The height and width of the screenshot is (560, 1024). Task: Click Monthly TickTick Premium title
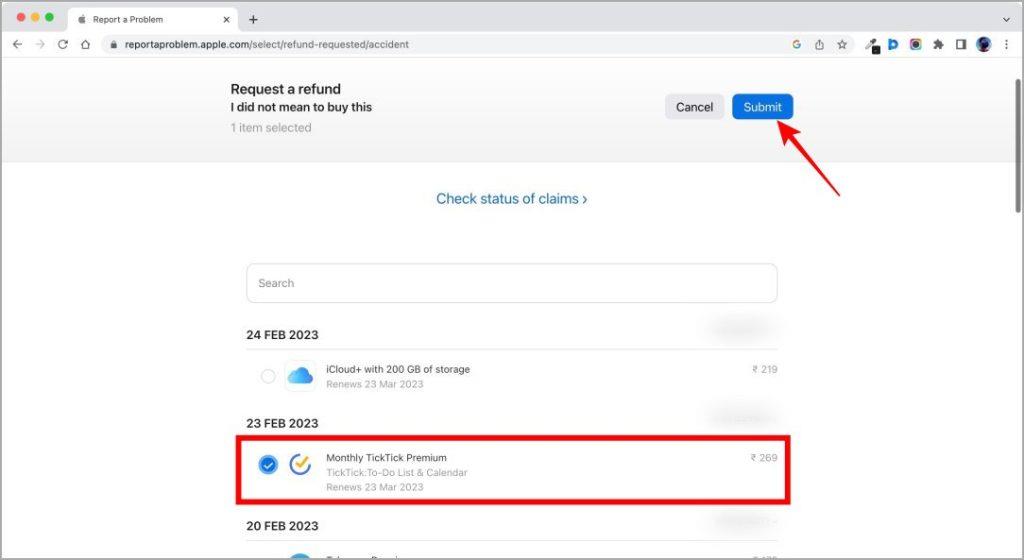tap(386, 458)
